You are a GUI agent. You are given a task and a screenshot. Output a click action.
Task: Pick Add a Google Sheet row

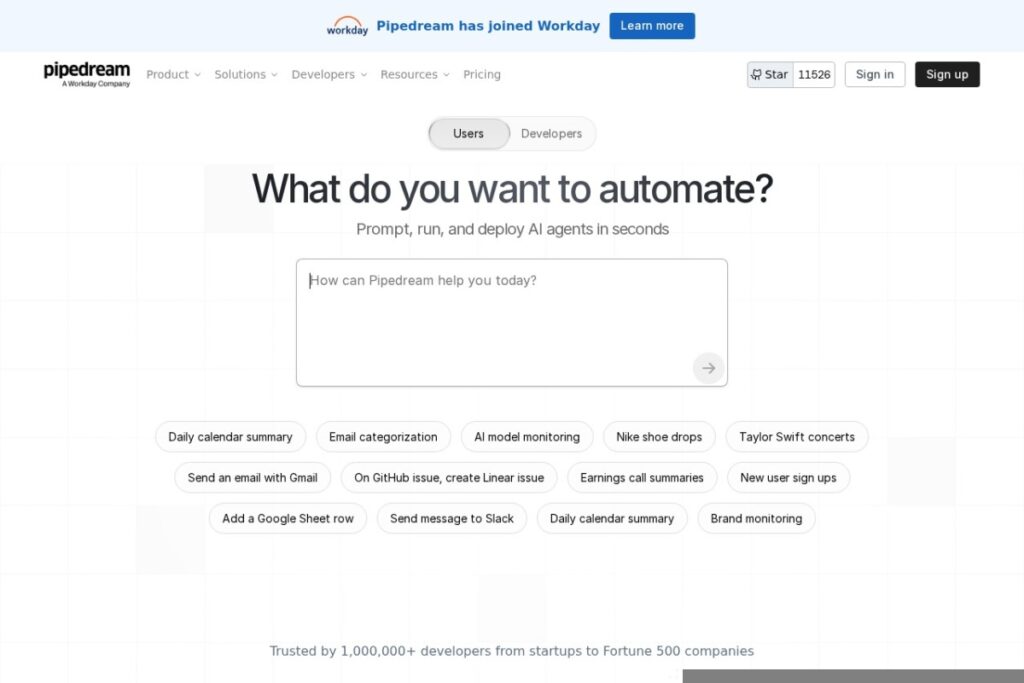tap(288, 518)
